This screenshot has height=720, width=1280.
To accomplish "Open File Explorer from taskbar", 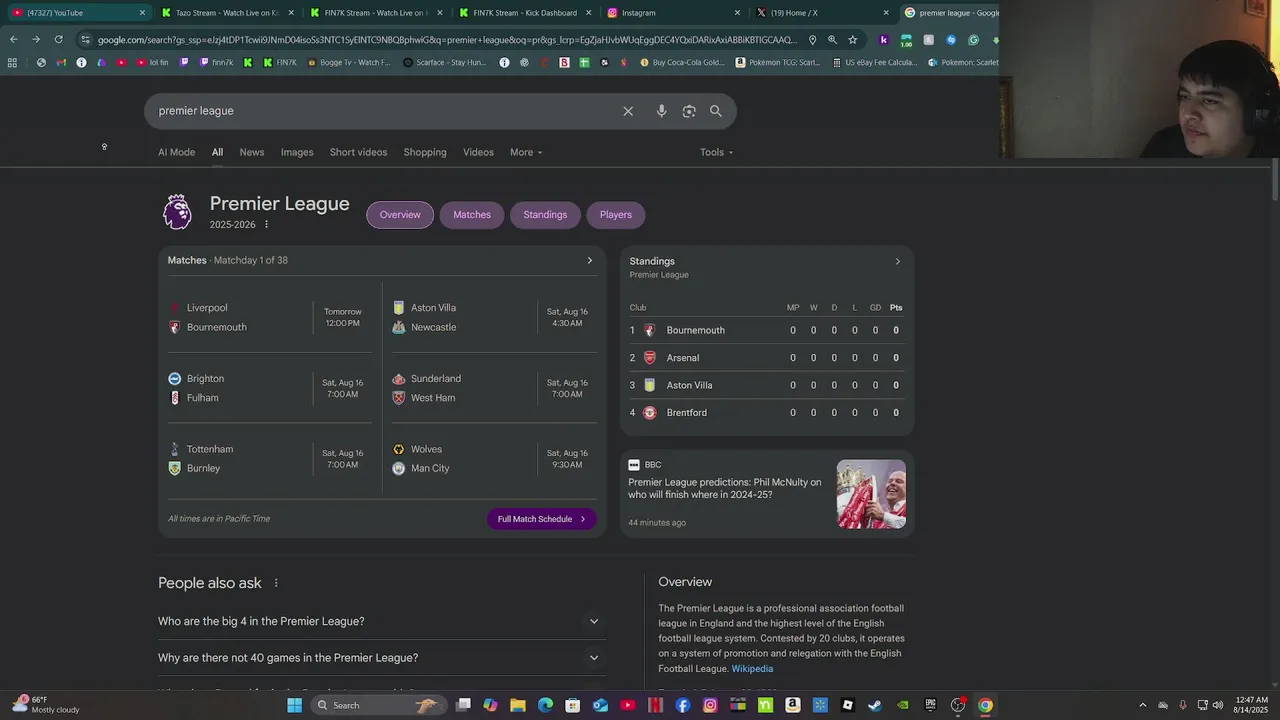I will coord(517,705).
